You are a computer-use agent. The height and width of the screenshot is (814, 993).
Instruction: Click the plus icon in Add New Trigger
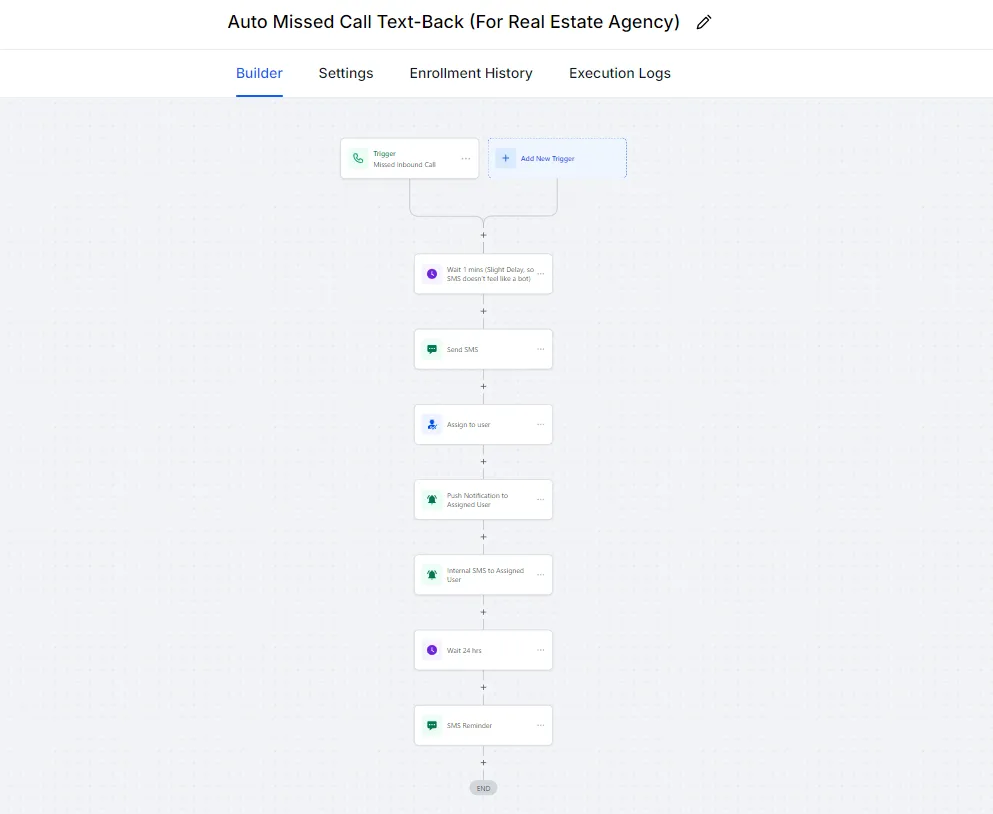[505, 158]
